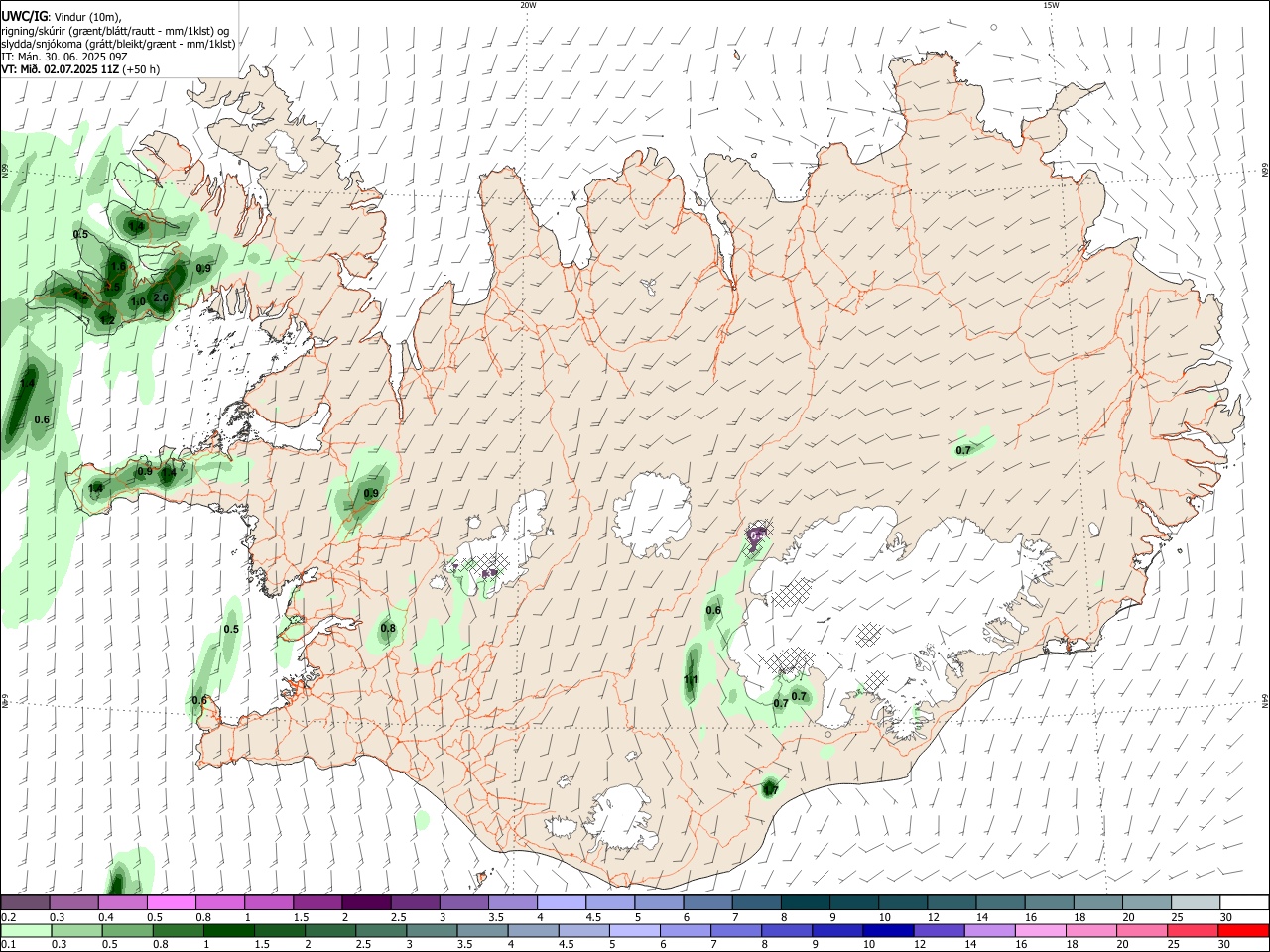This screenshot has width=1270, height=952.
Task: Click the '30' label in the snow legend's top row
Action: tap(1226, 917)
